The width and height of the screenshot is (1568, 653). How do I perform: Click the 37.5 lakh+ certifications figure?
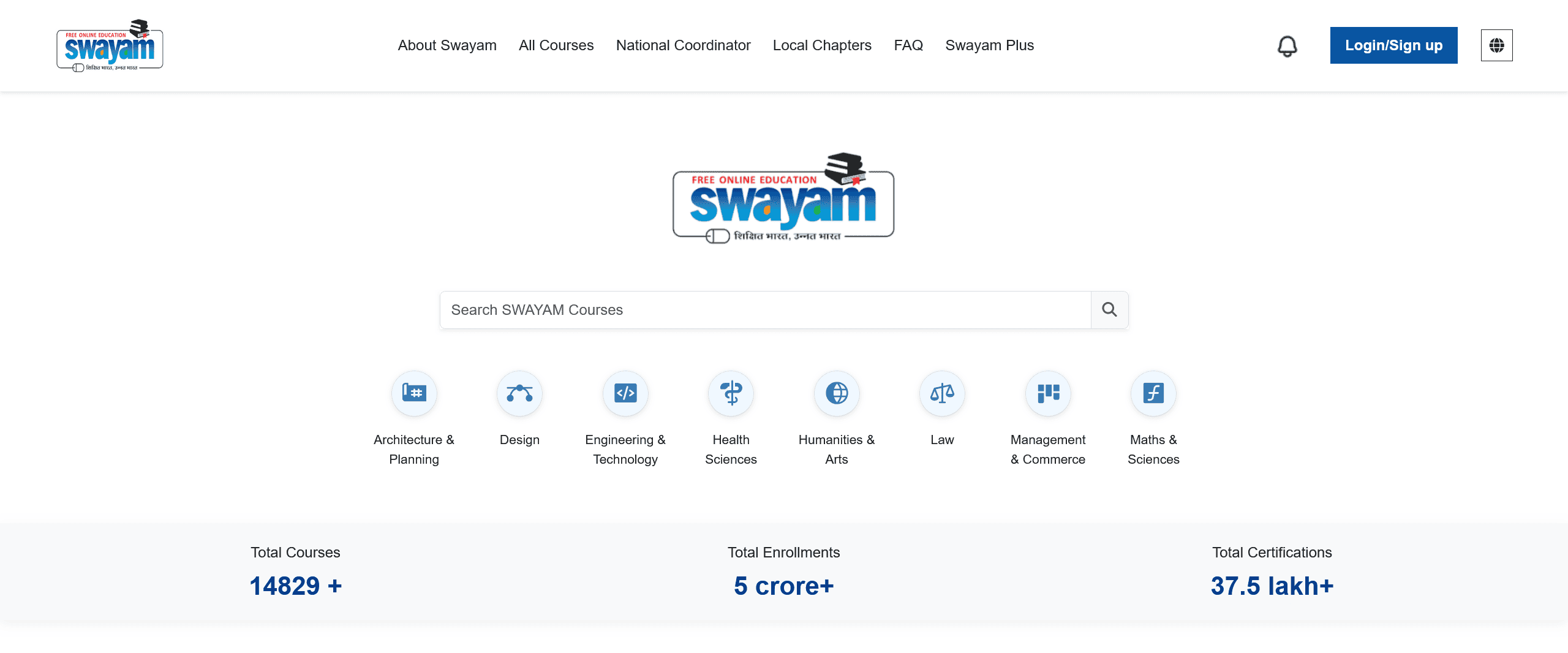pyautogui.click(x=1272, y=586)
